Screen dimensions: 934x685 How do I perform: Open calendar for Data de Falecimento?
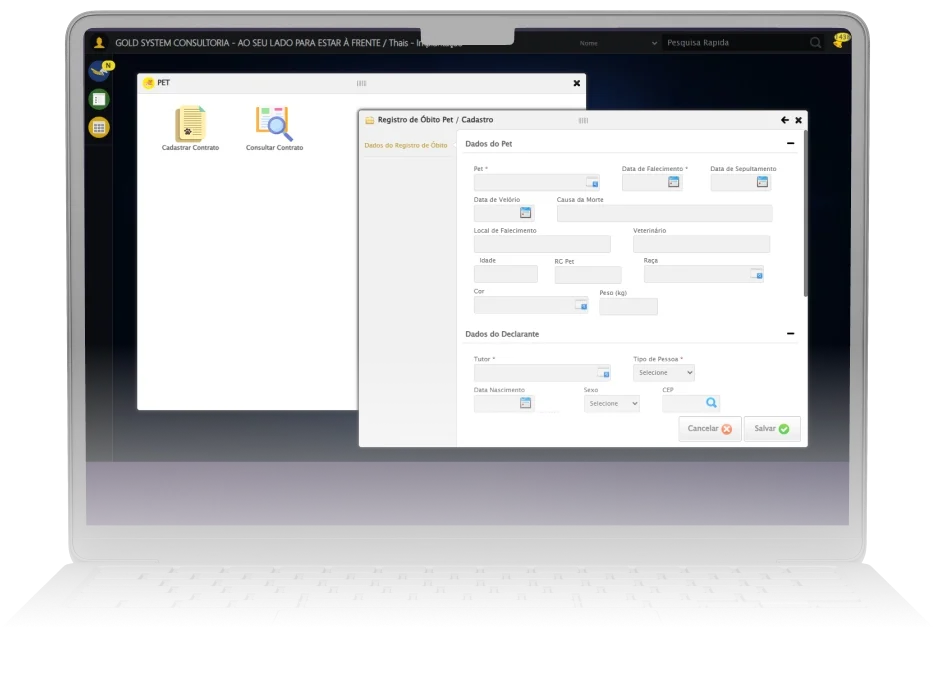point(673,182)
